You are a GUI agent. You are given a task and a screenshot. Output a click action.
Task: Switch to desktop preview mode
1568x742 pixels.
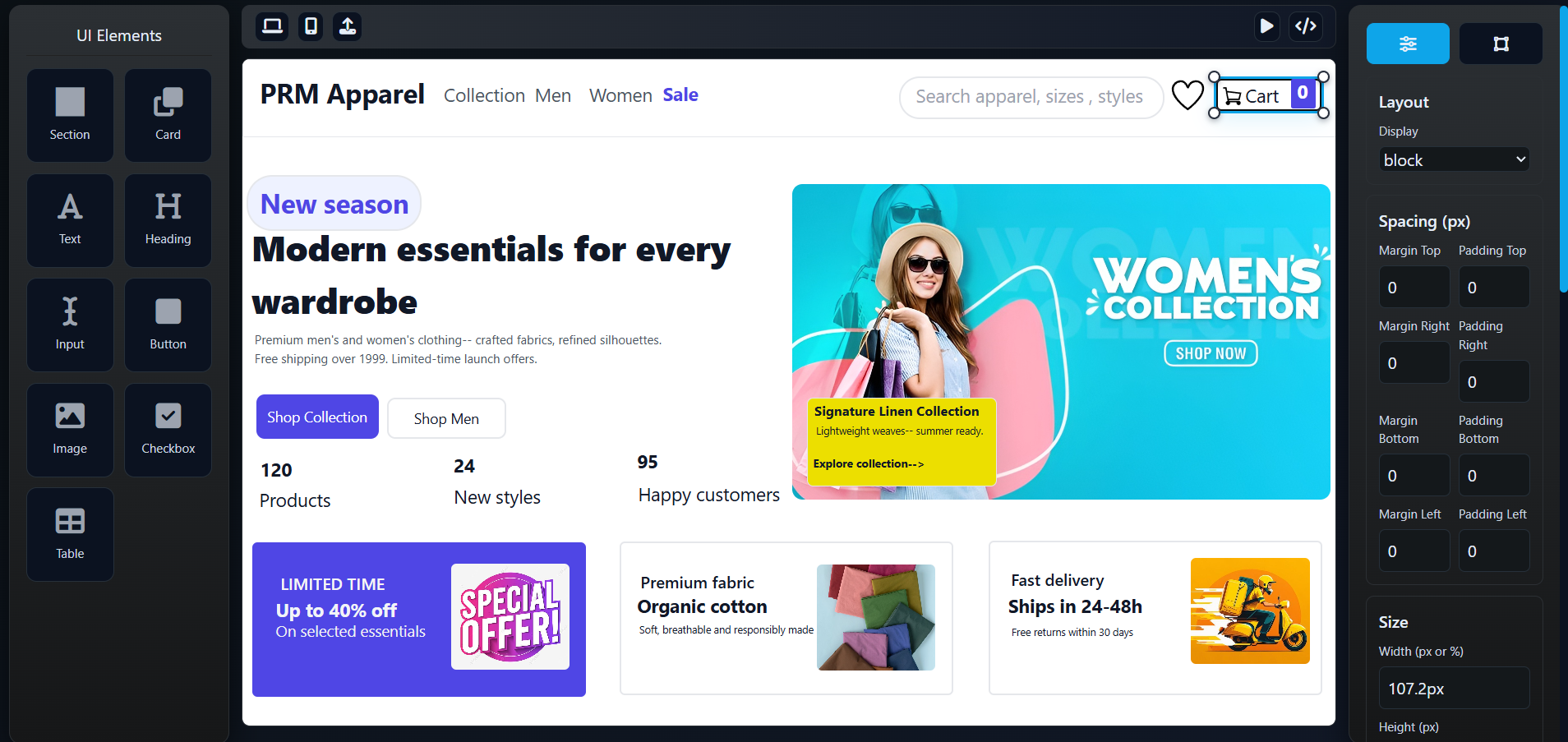pos(272,26)
